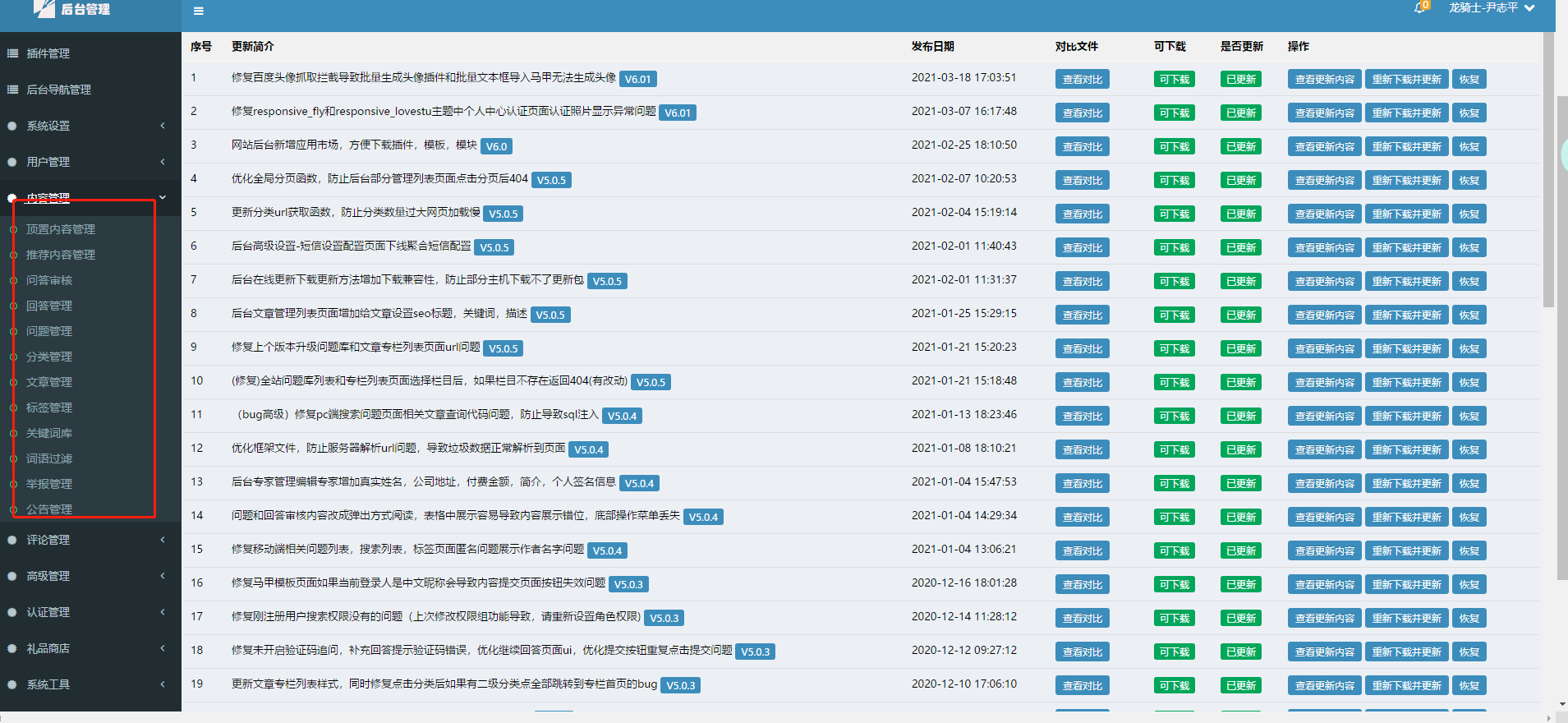The image size is (1568, 723).
Task: Open the notification bell in the header
Action: (1419, 8)
